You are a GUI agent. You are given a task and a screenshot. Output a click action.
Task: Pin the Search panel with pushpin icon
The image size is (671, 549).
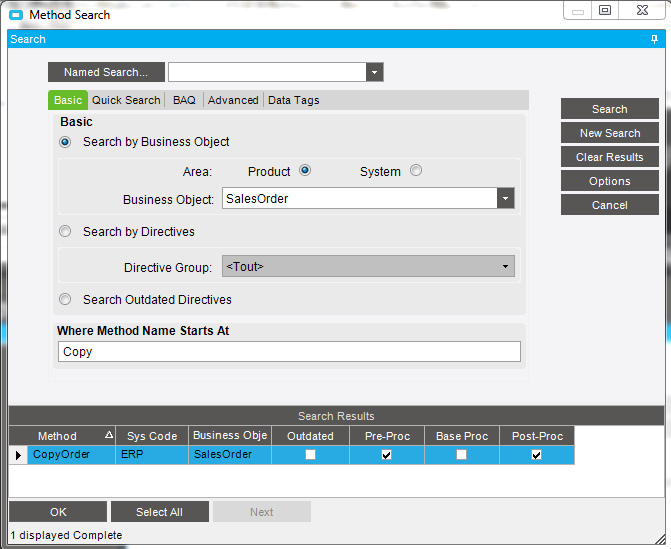[654, 39]
